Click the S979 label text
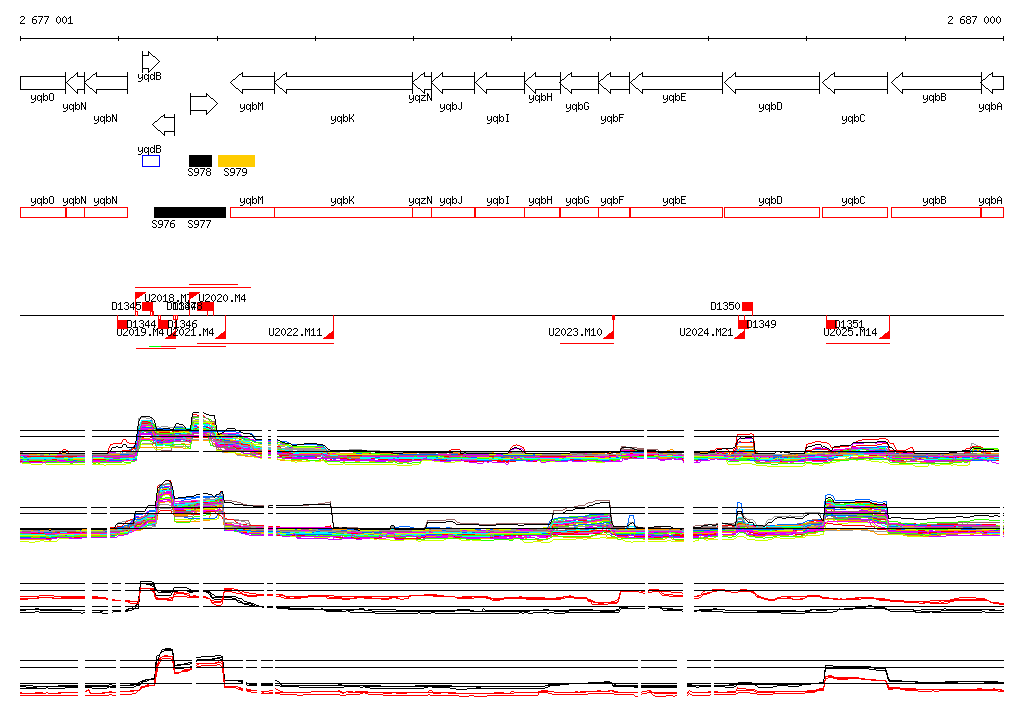1024x714 pixels. click(x=235, y=172)
